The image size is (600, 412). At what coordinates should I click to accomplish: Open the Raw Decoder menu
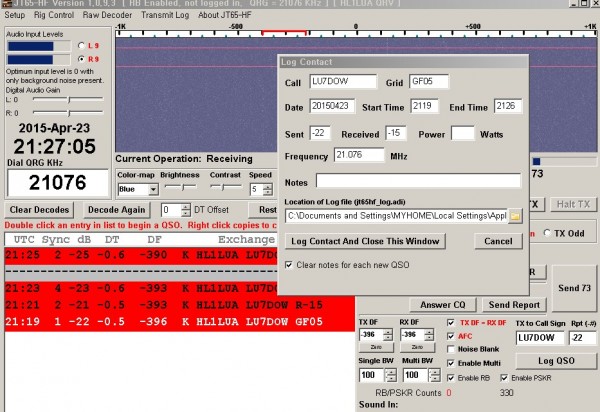click(x=107, y=15)
